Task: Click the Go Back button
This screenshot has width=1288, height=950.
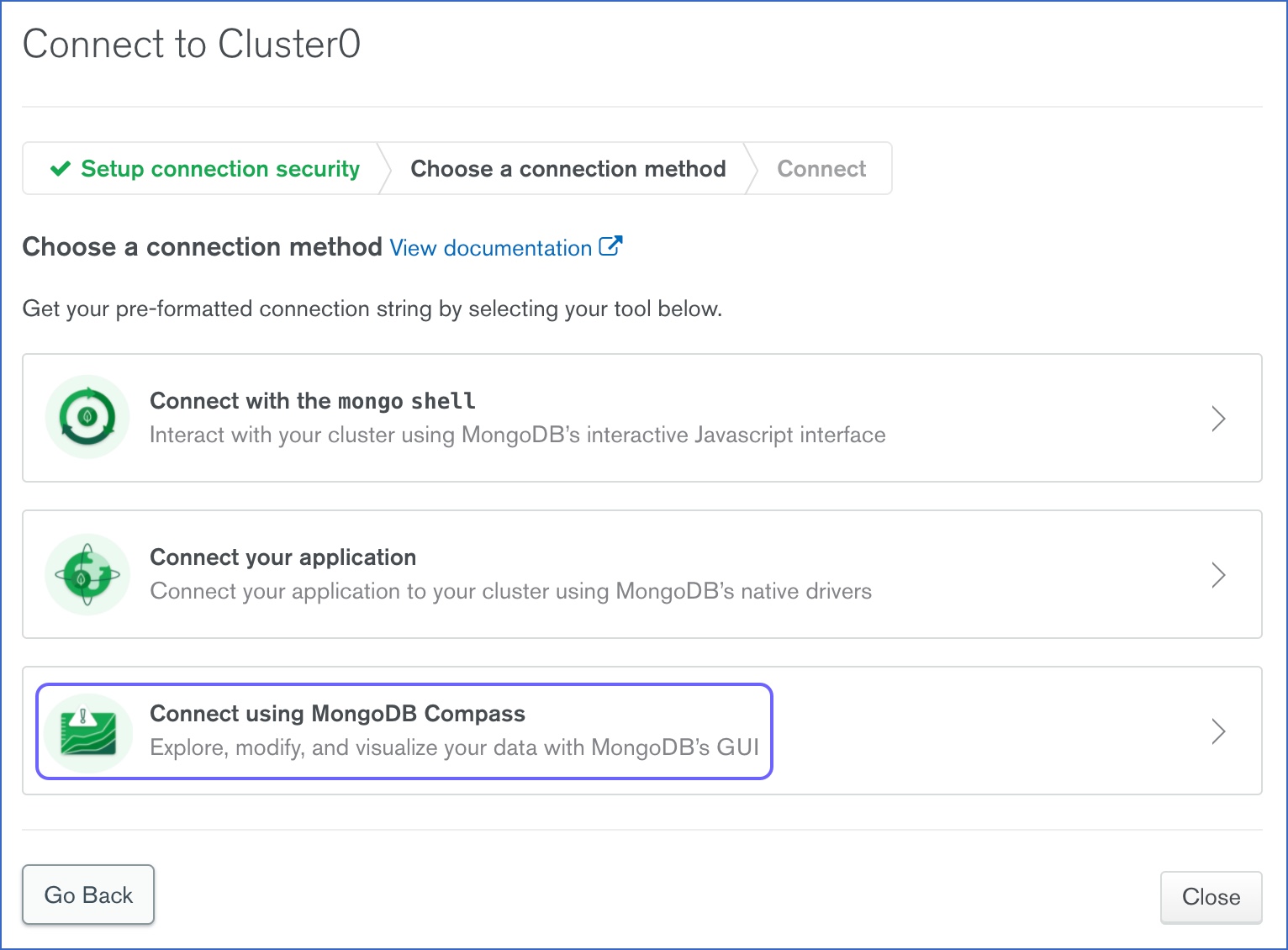Action: tap(88, 895)
